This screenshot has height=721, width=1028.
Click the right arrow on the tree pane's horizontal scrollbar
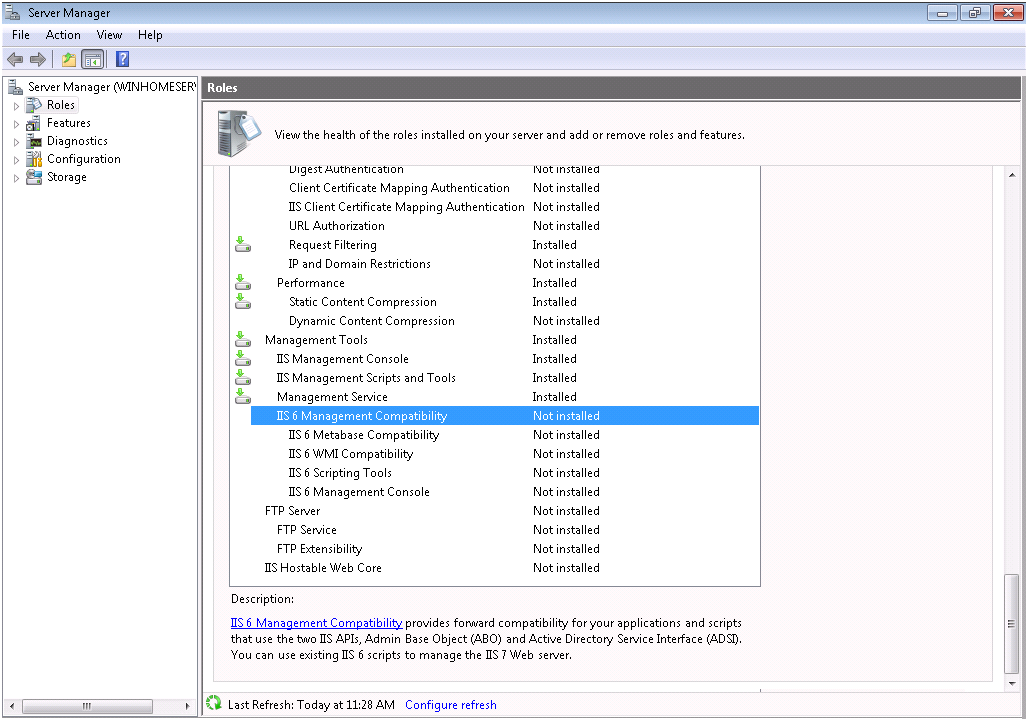coord(189,706)
